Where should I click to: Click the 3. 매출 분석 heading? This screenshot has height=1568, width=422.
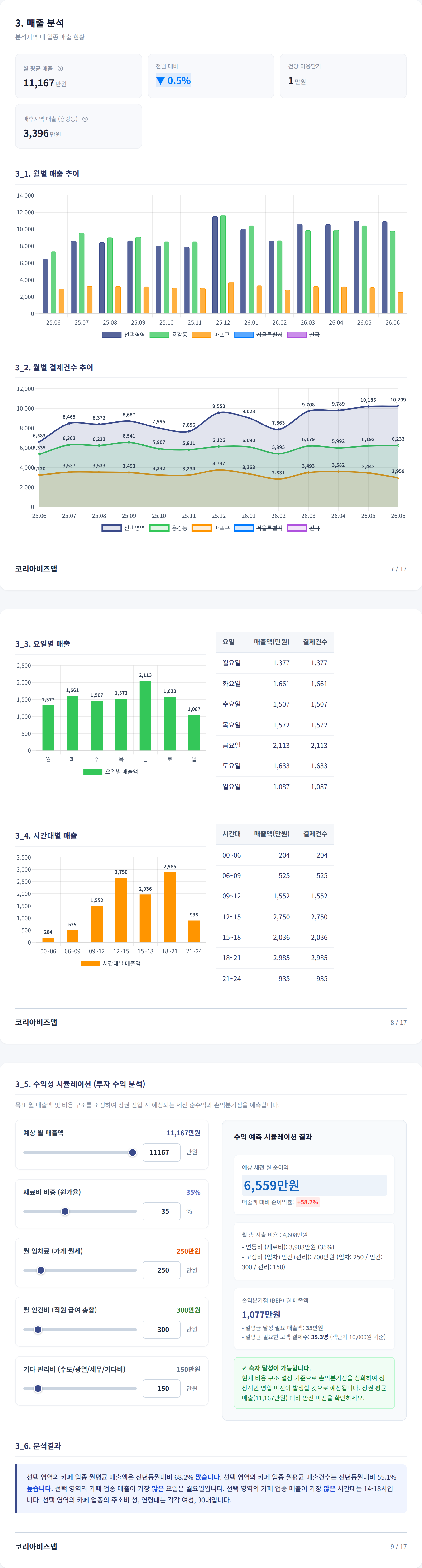pyautogui.click(x=40, y=23)
